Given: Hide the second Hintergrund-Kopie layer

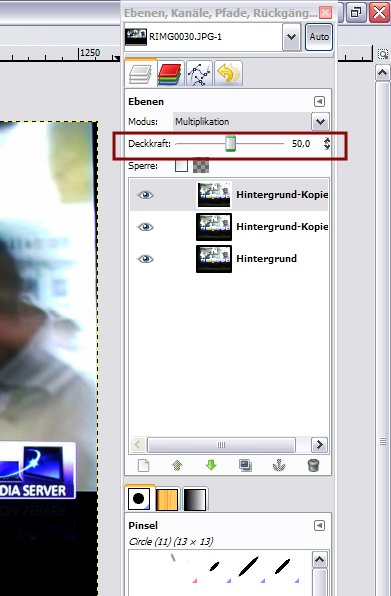Looking at the screenshot, I should tap(146, 227).
